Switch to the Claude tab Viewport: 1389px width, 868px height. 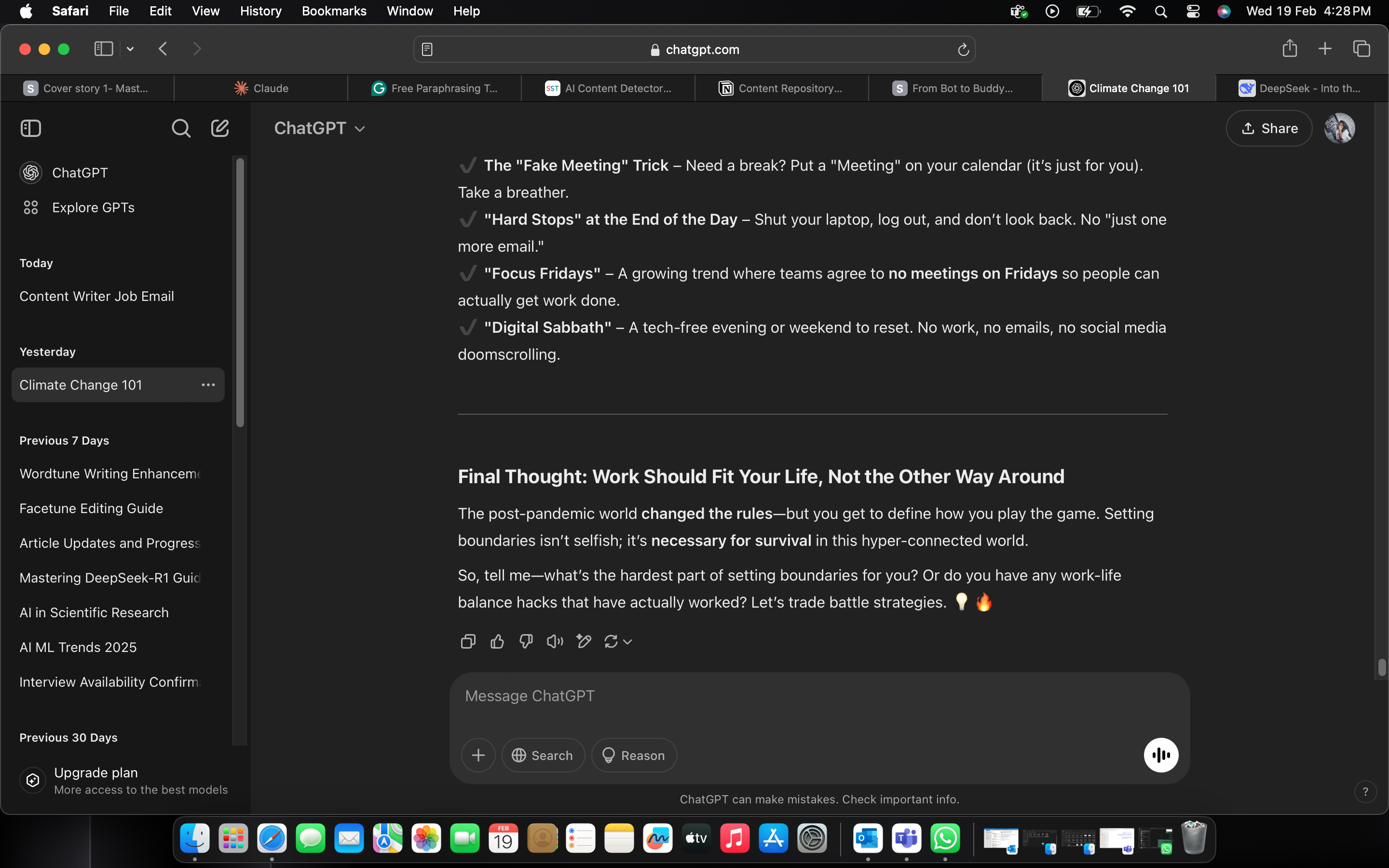coord(261,88)
